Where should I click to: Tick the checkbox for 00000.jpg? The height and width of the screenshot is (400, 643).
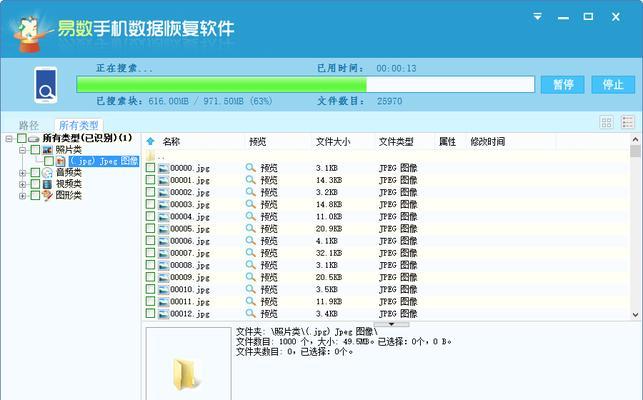point(150,167)
